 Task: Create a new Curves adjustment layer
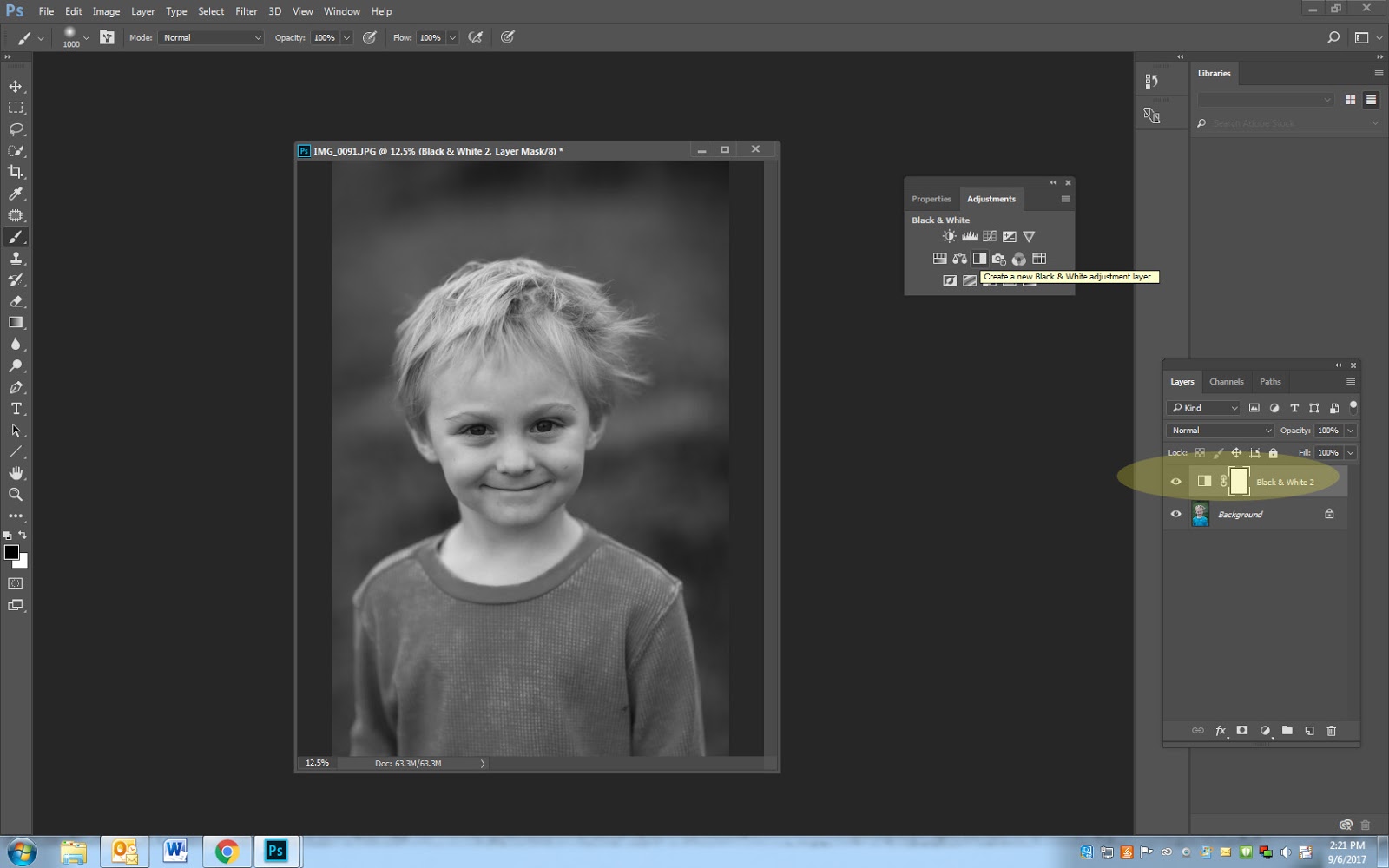(x=988, y=235)
